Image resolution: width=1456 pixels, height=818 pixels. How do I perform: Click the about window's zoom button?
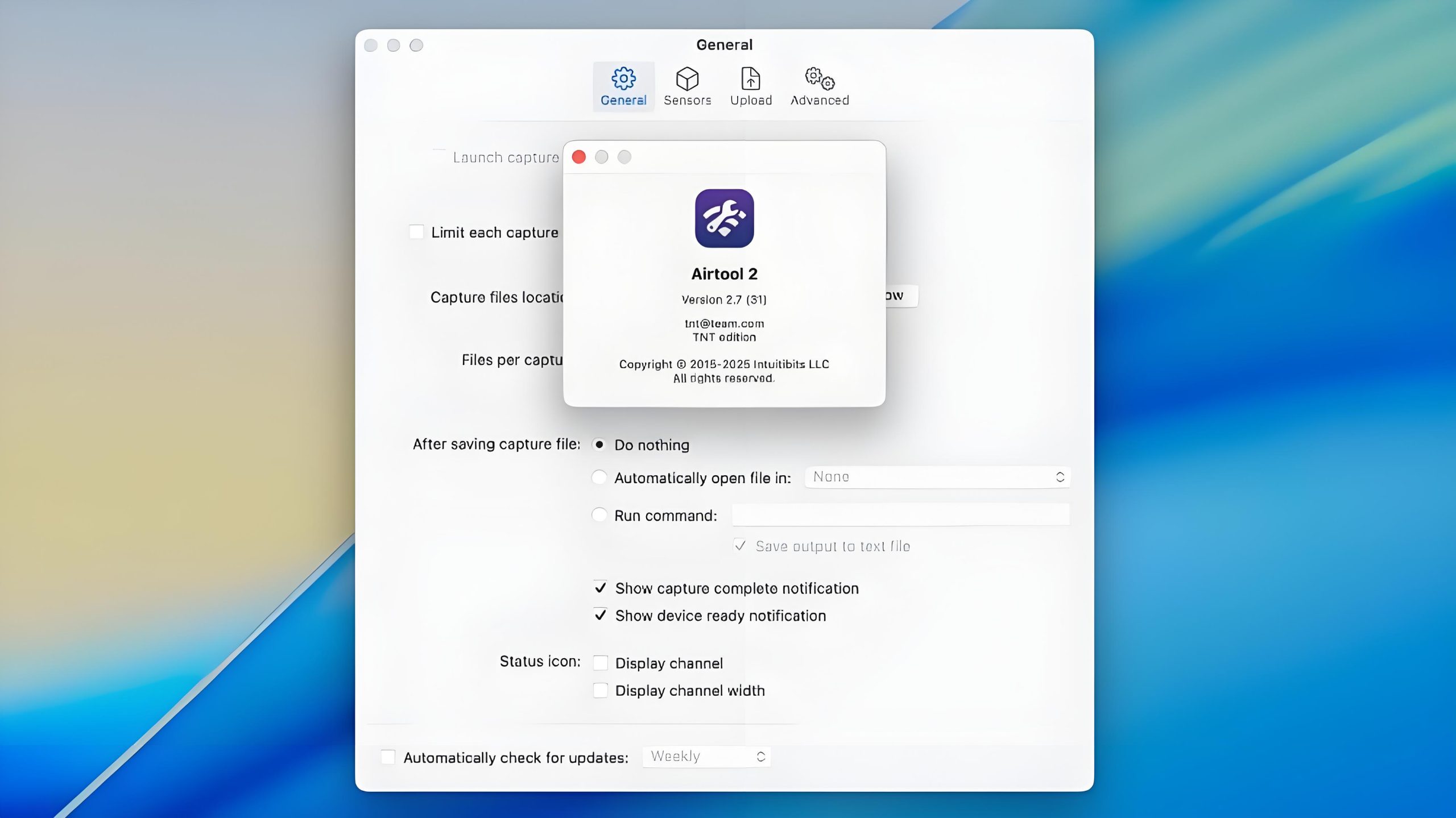[x=624, y=157]
